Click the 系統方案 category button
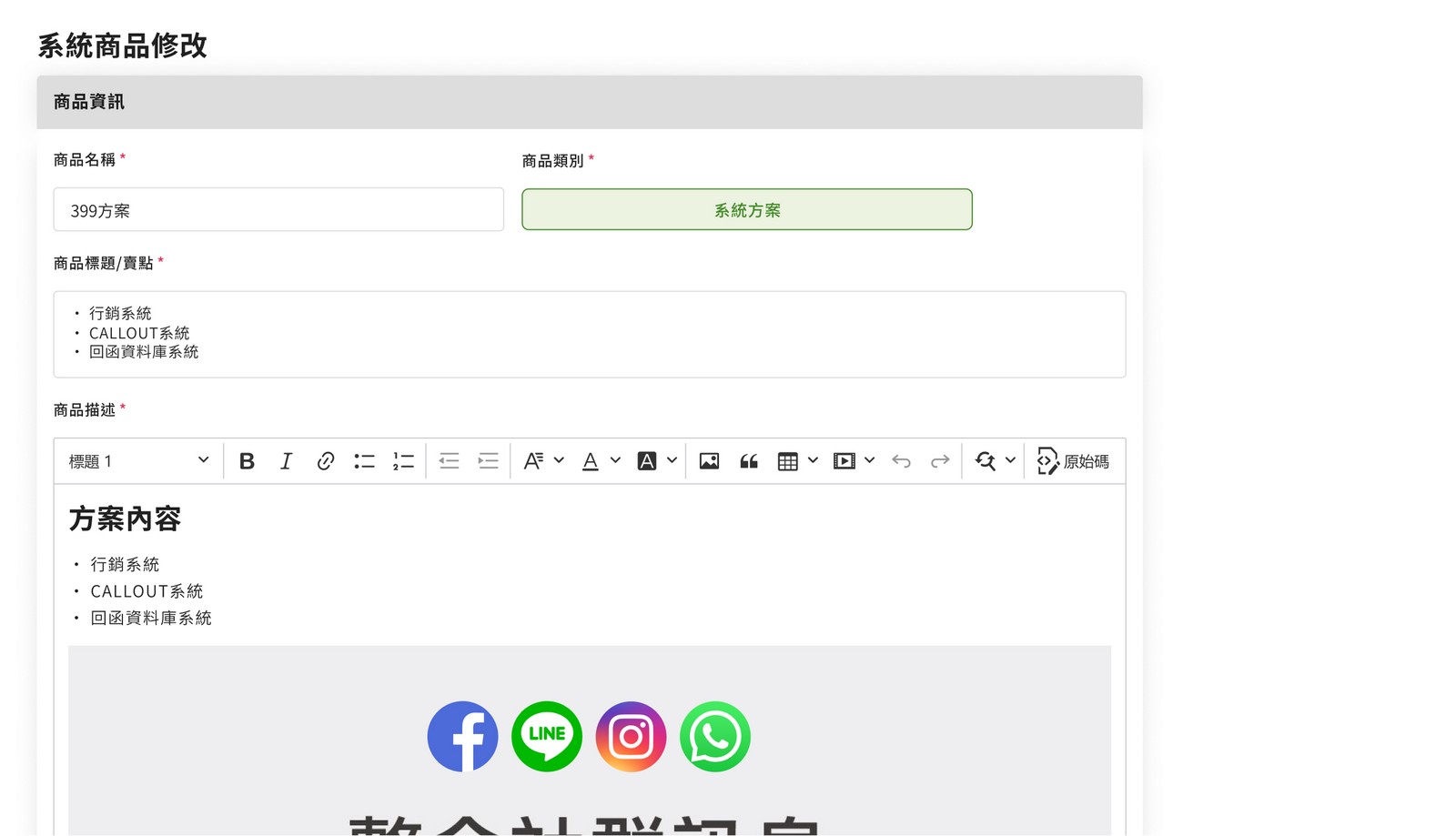 (746, 210)
